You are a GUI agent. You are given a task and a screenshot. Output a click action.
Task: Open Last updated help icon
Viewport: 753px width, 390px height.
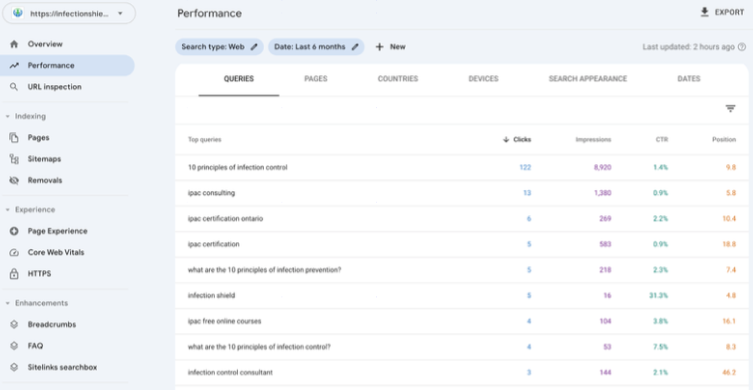[x=742, y=47]
